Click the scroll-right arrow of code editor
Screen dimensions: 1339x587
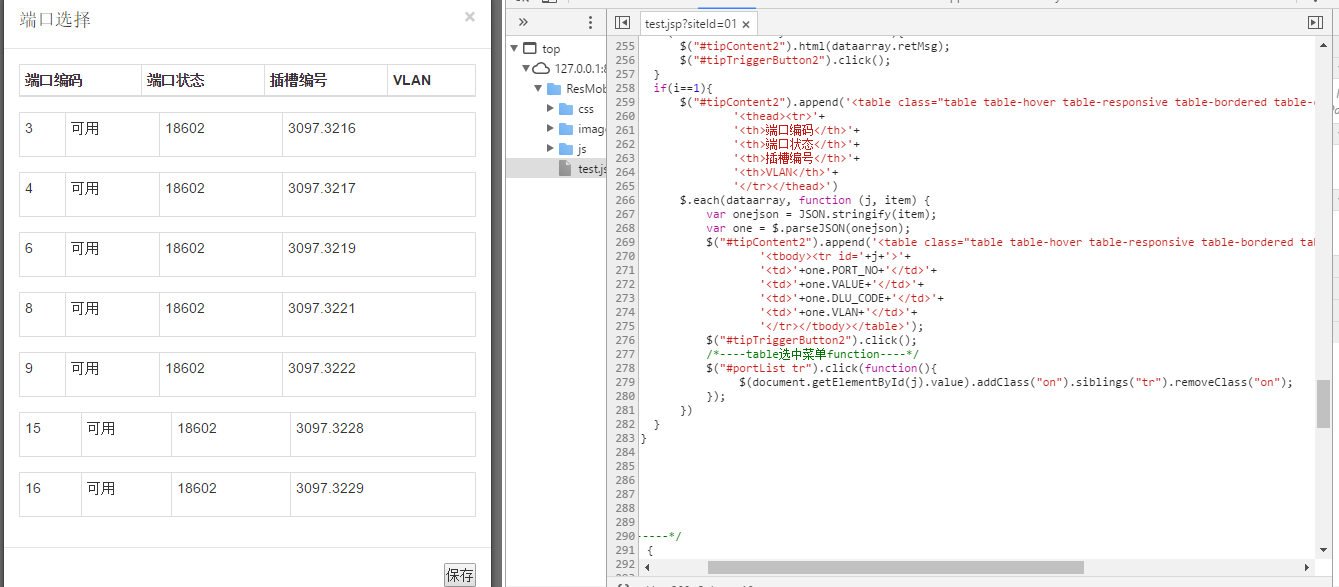coord(1308,567)
